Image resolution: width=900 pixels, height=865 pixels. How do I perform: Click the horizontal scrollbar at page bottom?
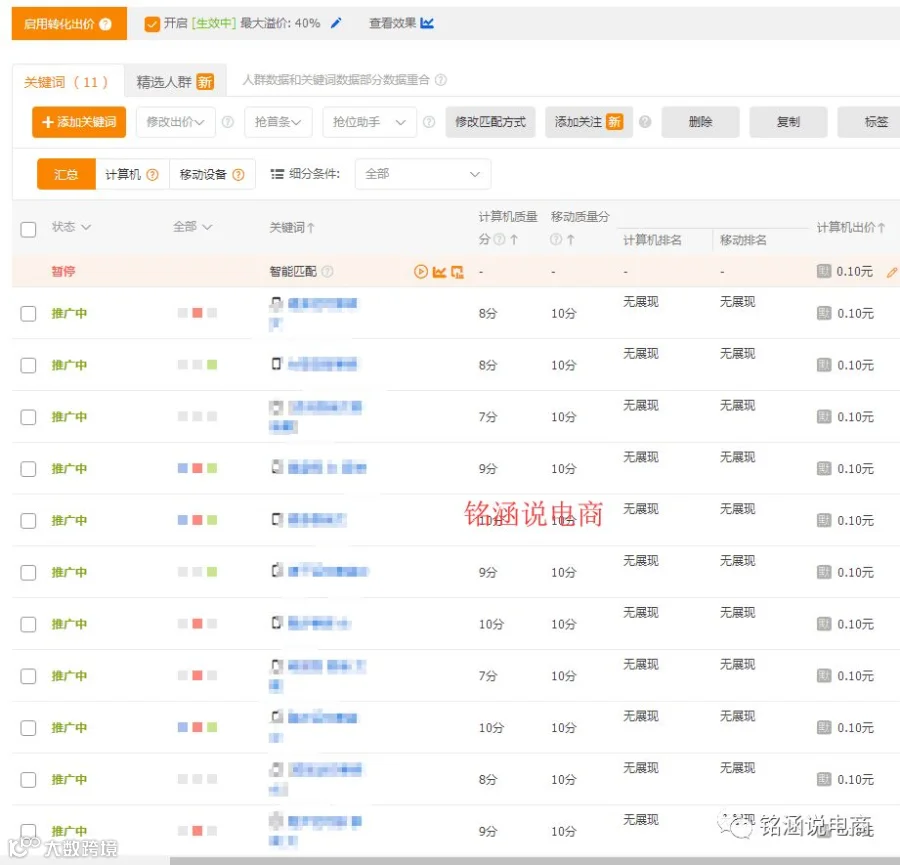534,861
